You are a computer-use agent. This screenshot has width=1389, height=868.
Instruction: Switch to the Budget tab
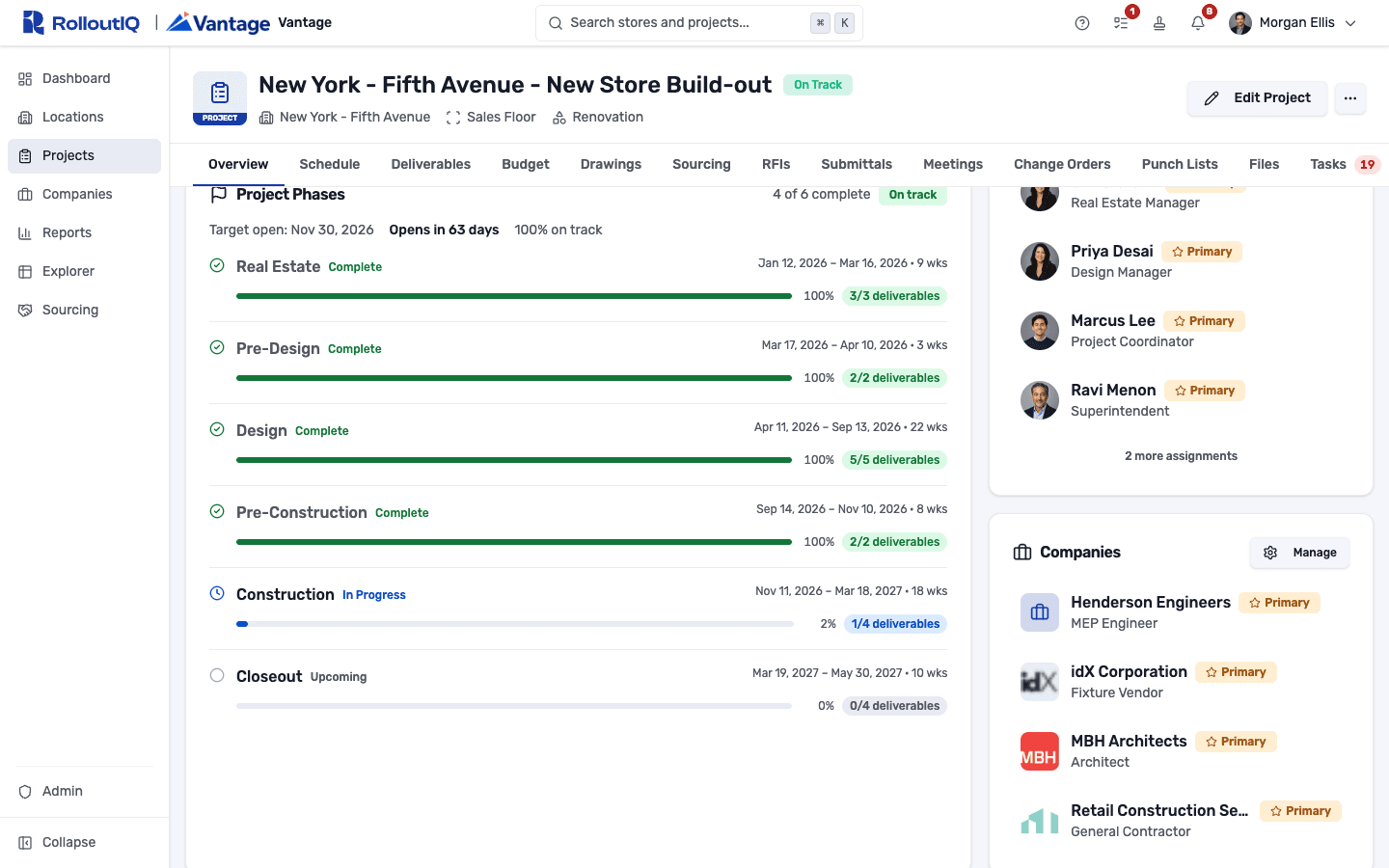(x=526, y=164)
